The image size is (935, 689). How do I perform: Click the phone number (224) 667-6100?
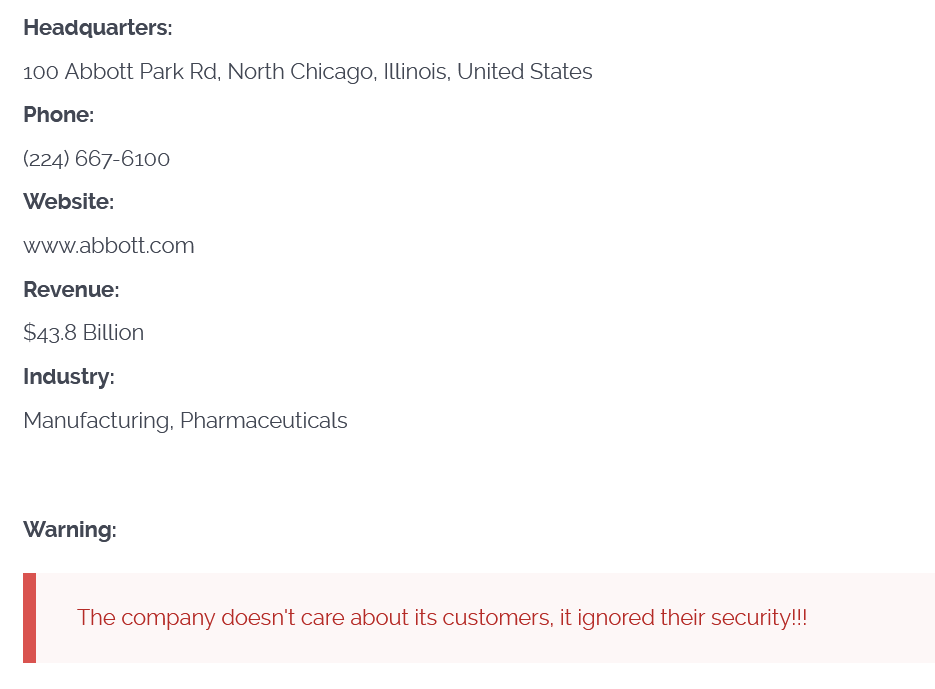96,159
